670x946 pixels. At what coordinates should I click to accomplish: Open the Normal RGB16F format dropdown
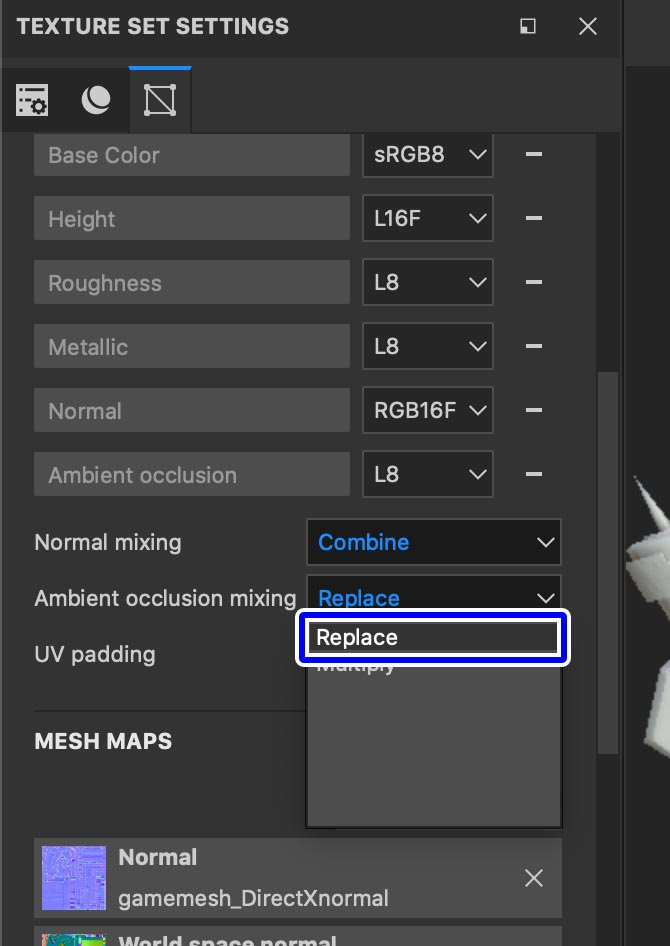(428, 410)
